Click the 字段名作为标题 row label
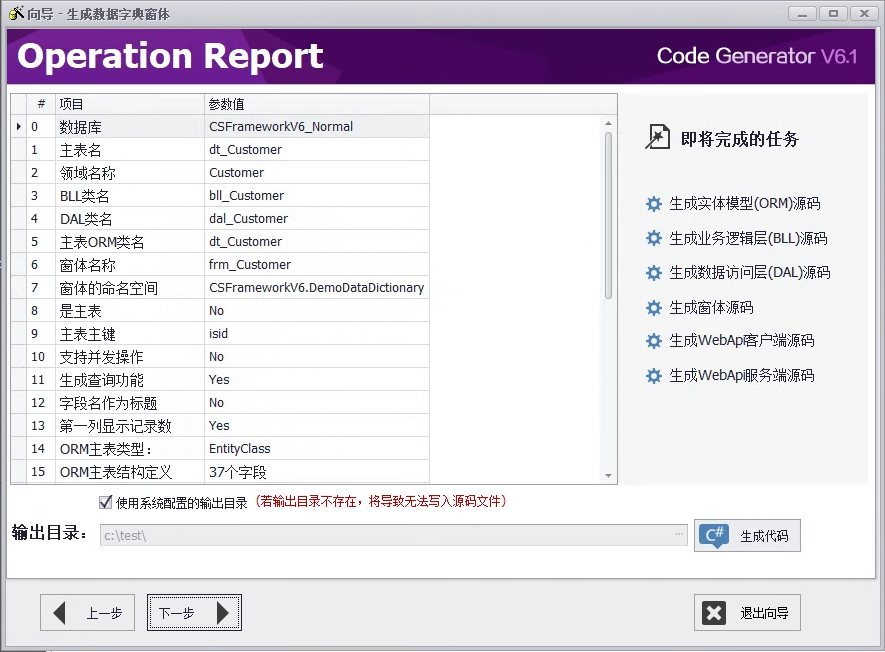Screen dimensions: 885x652 (108, 403)
